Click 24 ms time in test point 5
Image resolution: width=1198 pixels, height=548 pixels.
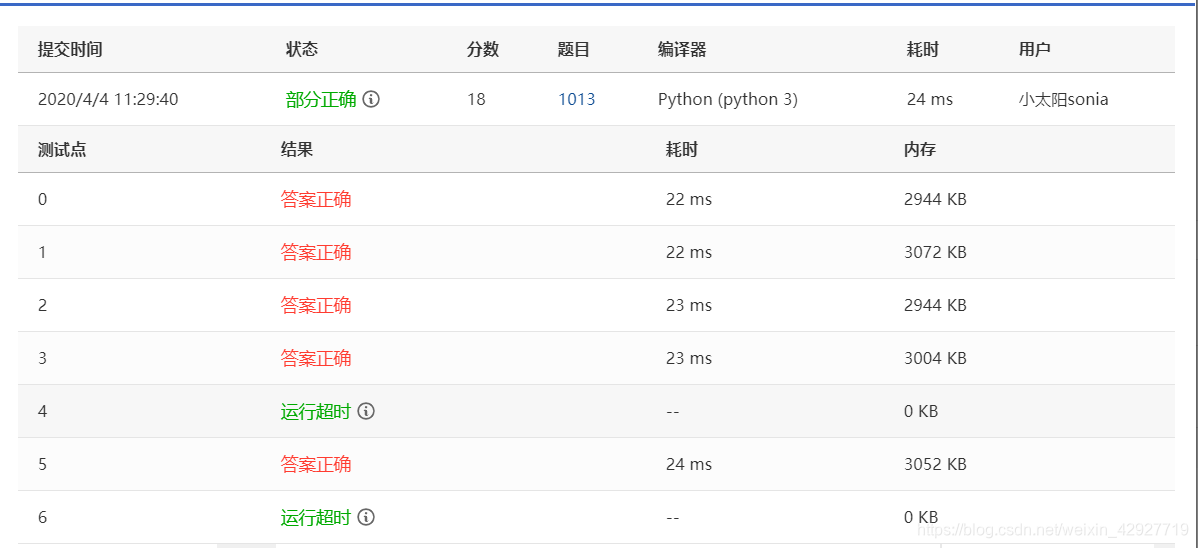pyautogui.click(x=688, y=464)
